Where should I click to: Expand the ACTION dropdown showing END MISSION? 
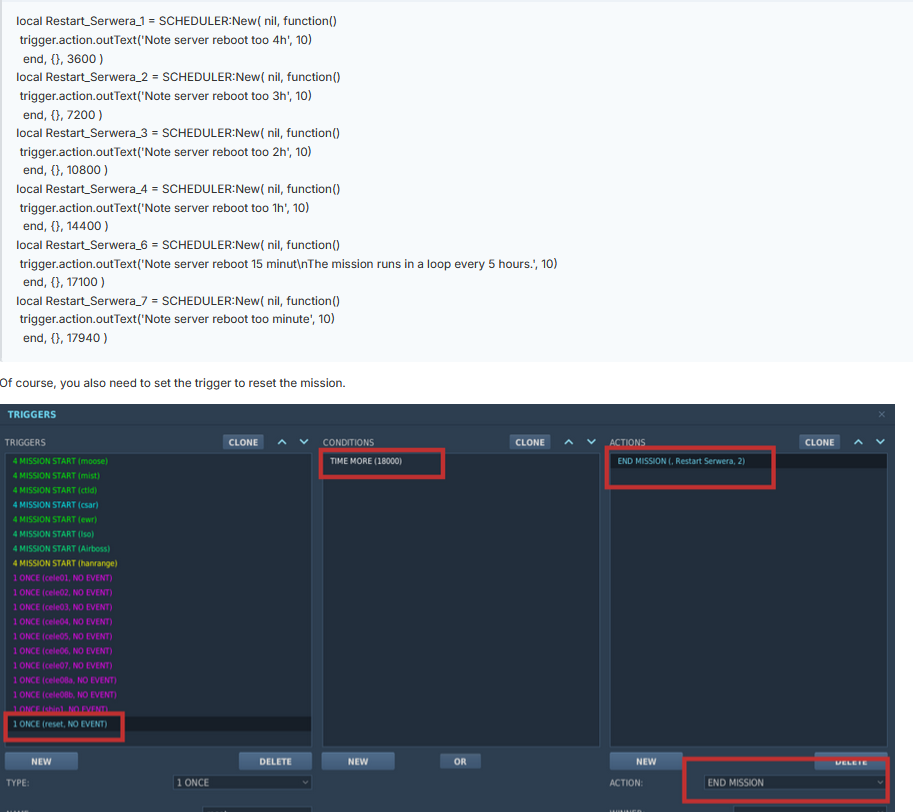pos(794,782)
